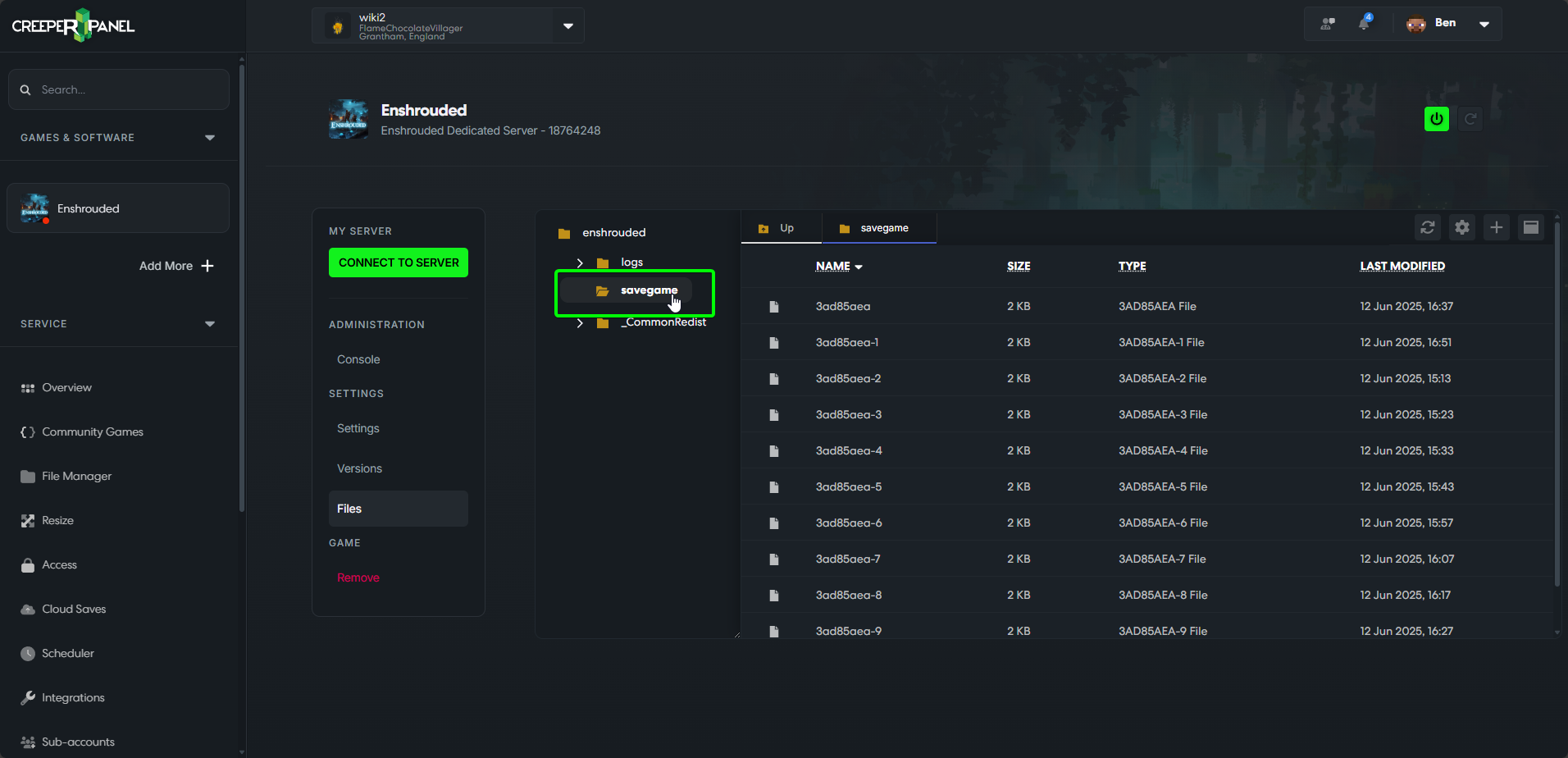1568x758 pixels.
Task: Refresh the file list icon
Action: click(x=1428, y=227)
